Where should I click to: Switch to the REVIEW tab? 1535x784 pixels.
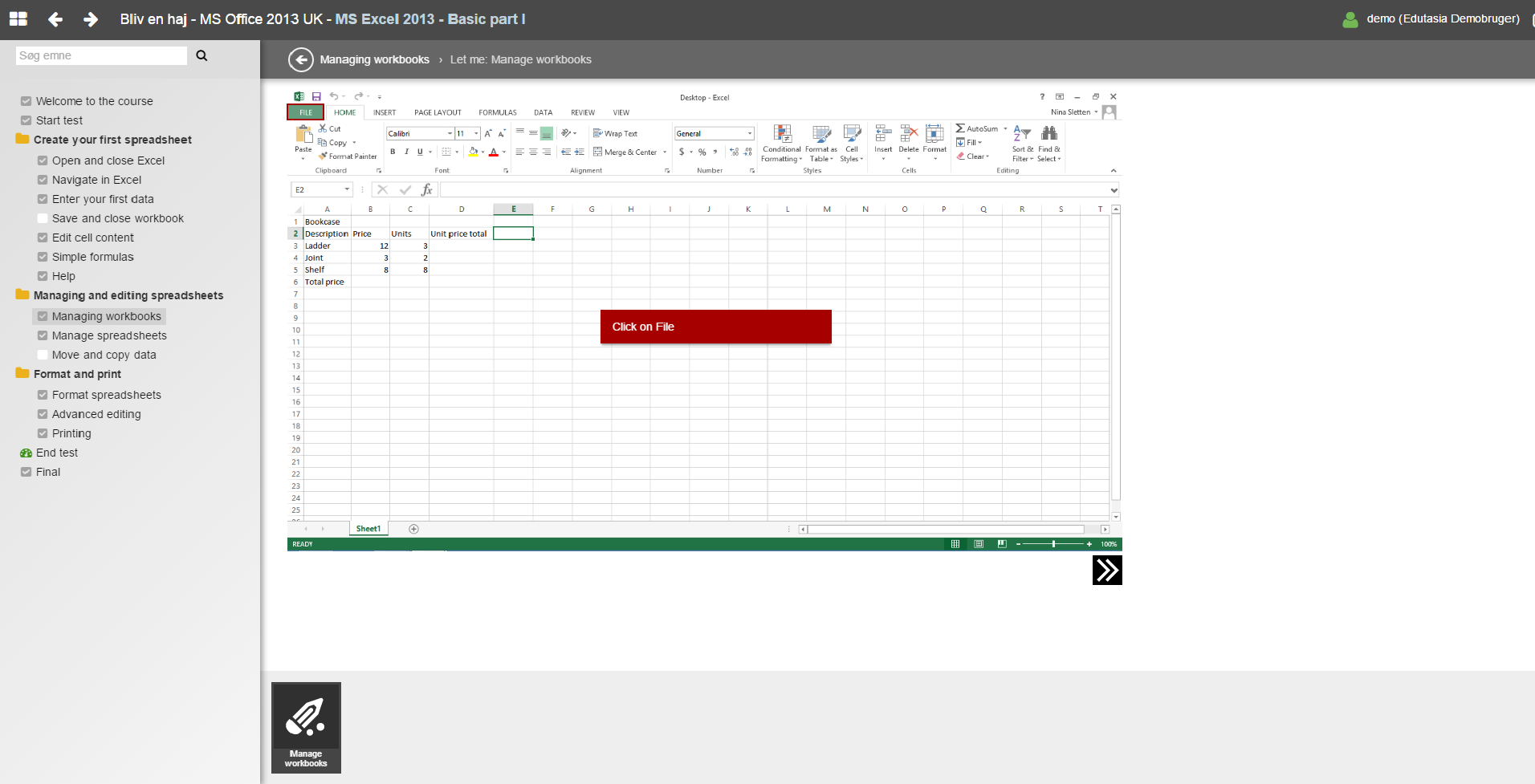point(583,112)
